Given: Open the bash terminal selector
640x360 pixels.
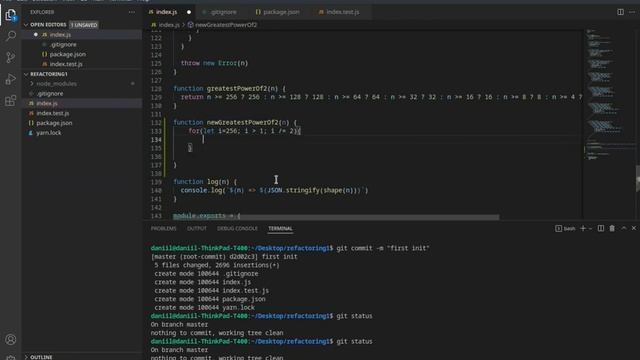Looking at the screenshot, I should click(x=565, y=229).
